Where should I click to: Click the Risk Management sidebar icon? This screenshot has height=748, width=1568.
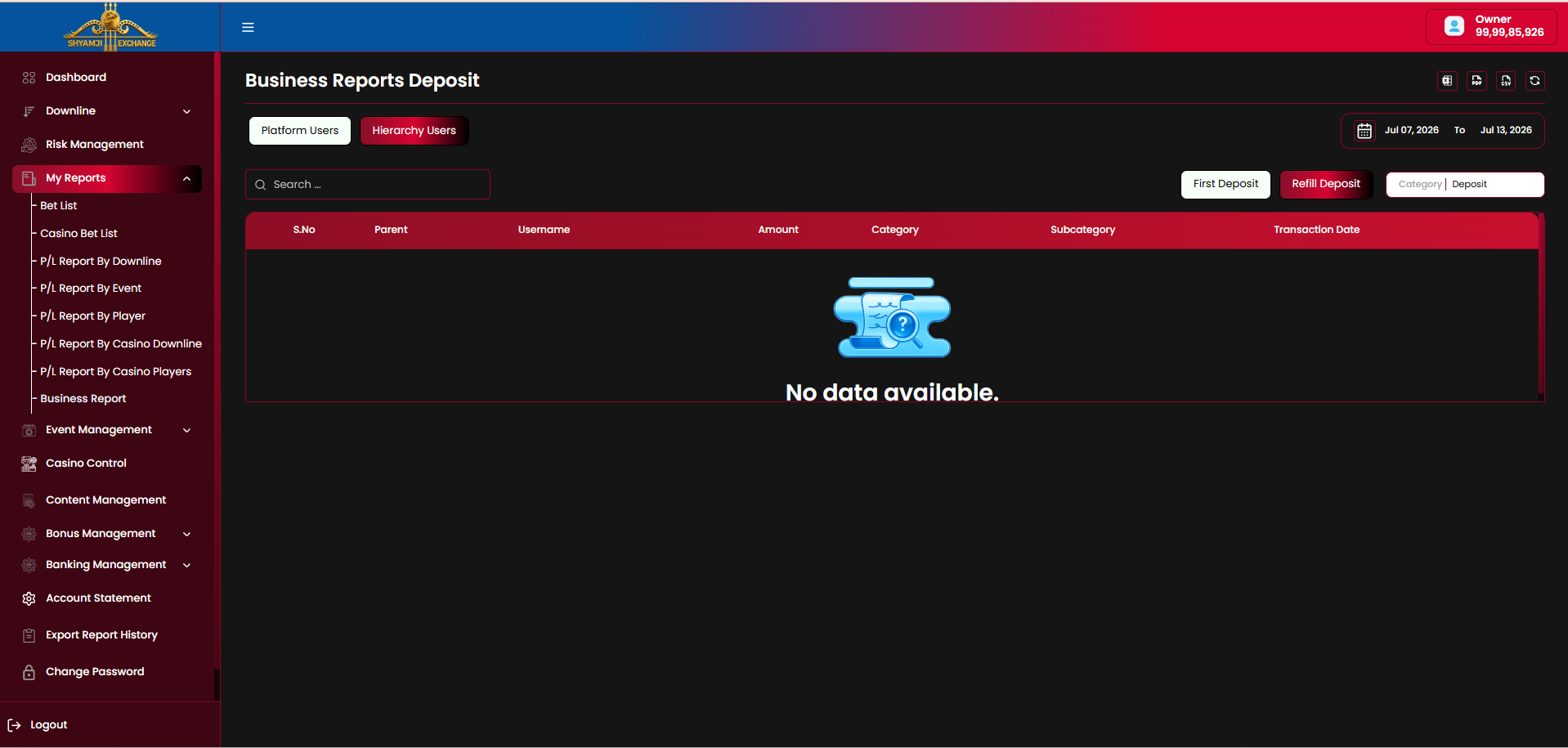point(29,145)
